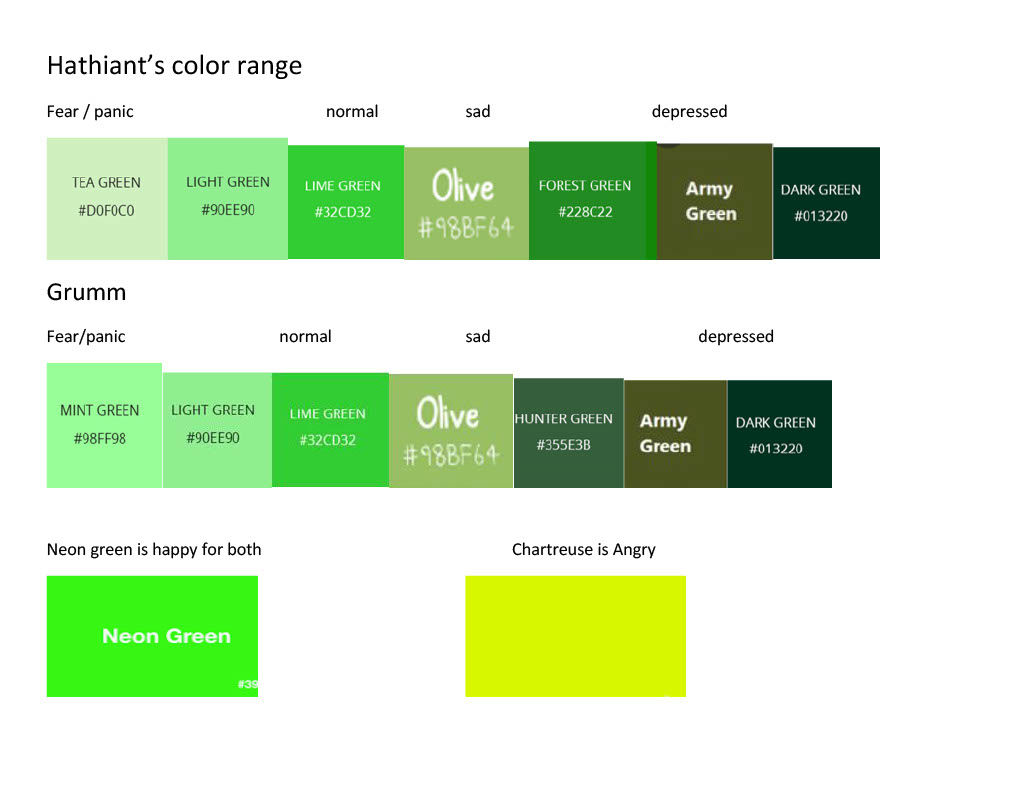The height and width of the screenshot is (791, 1024).
Task: Select Grumm's Light Green #90EE90 swatch
Action: coord(217,430)
